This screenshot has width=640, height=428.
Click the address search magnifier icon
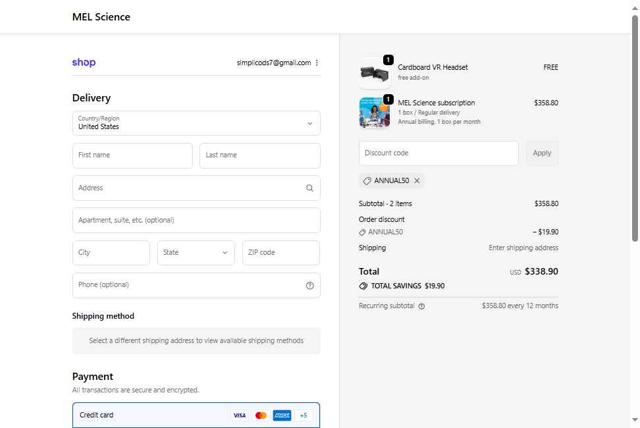pos(310,188)
